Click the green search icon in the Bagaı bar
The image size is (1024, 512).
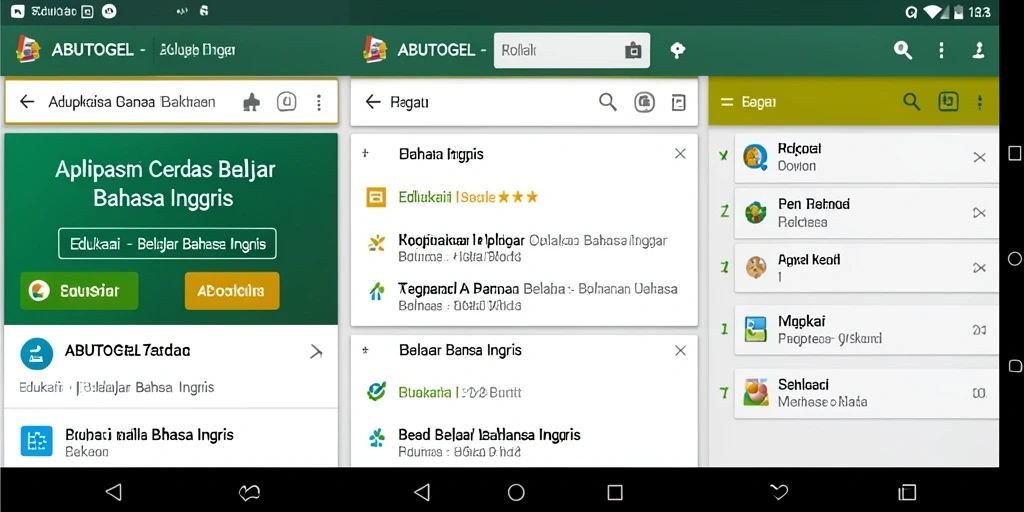click(912, 101)
